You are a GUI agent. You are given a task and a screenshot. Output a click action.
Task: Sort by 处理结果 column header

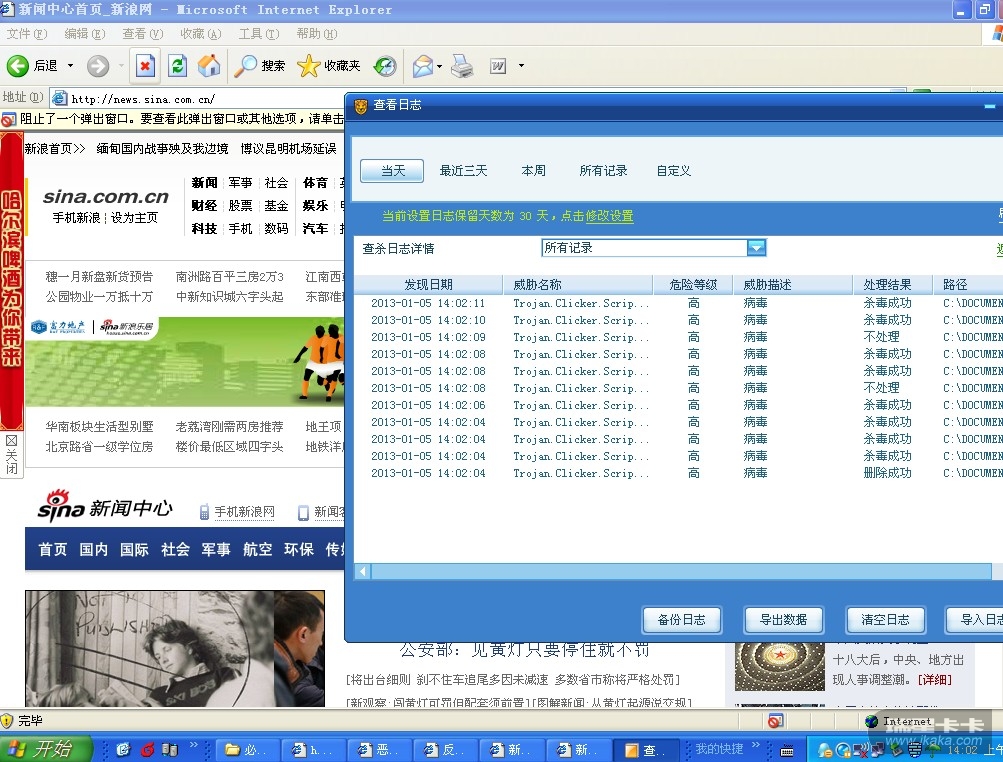pos(893,285)
